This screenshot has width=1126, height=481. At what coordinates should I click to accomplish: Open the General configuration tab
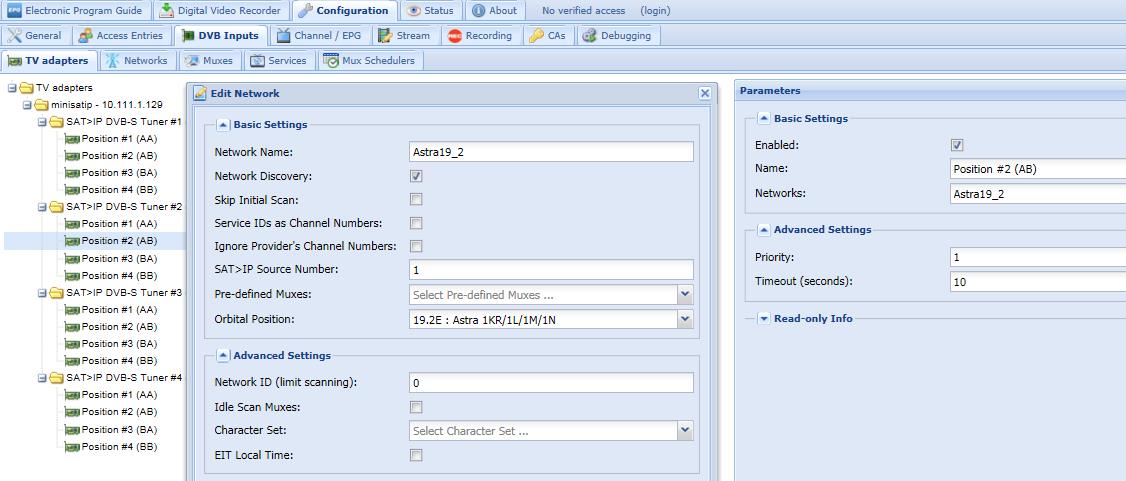tap(36, 35)
